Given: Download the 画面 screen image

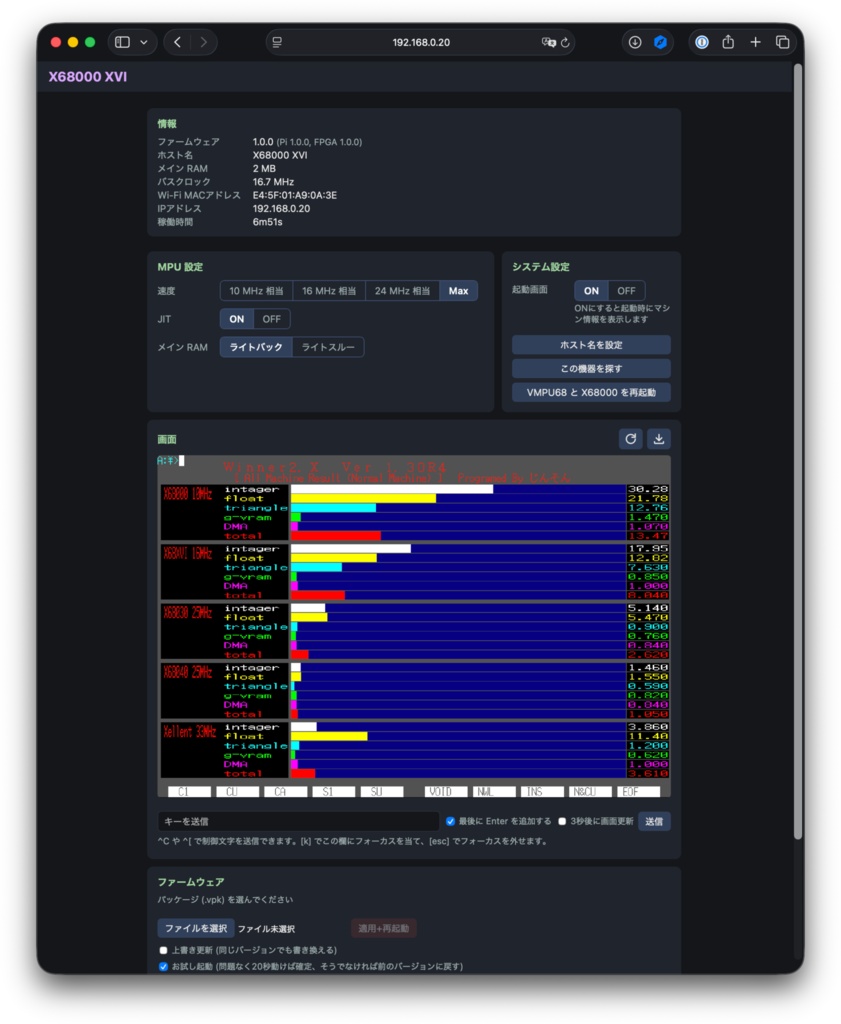Looking at the screenshot, I should (659, 439).
